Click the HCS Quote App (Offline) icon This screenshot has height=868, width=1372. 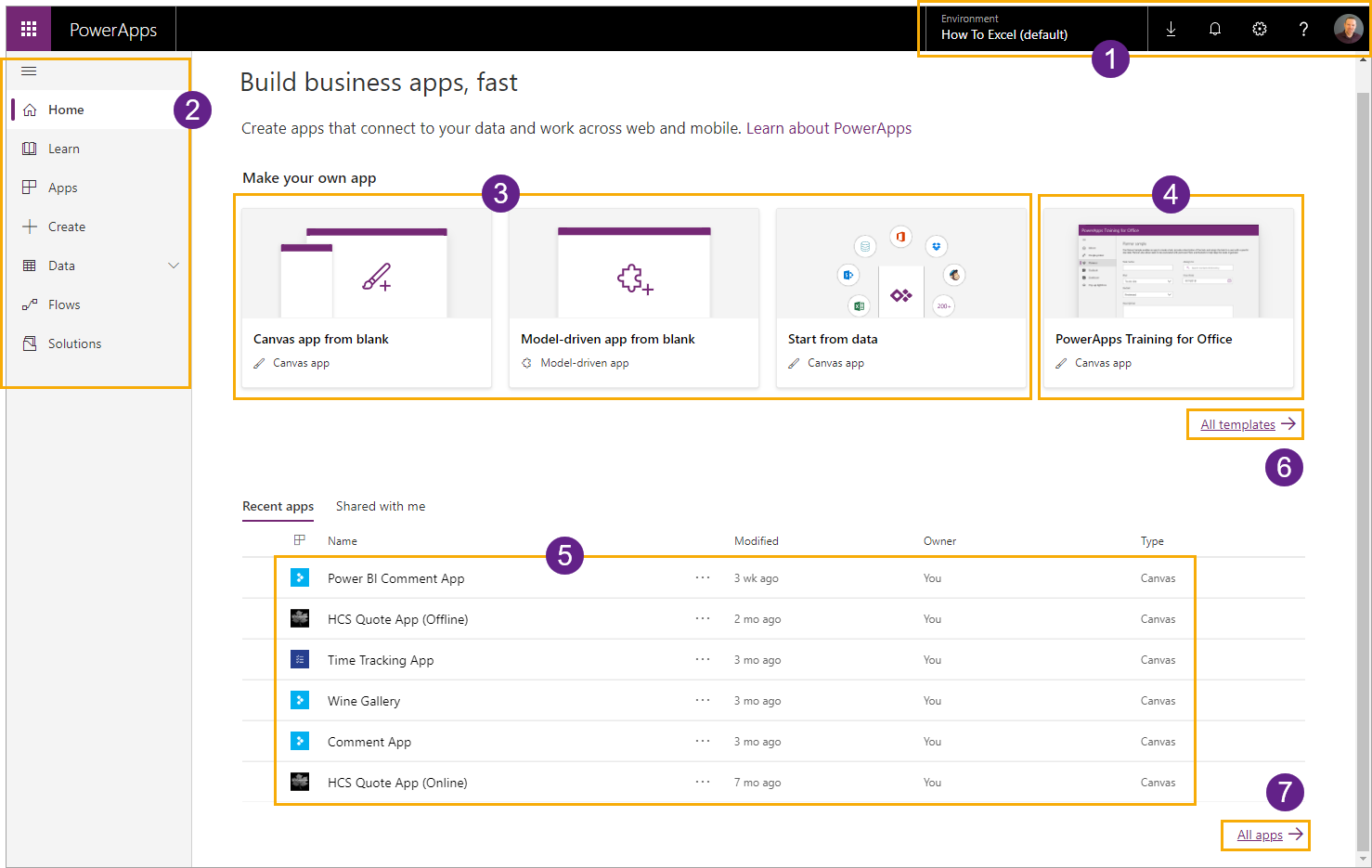[300, 618]
